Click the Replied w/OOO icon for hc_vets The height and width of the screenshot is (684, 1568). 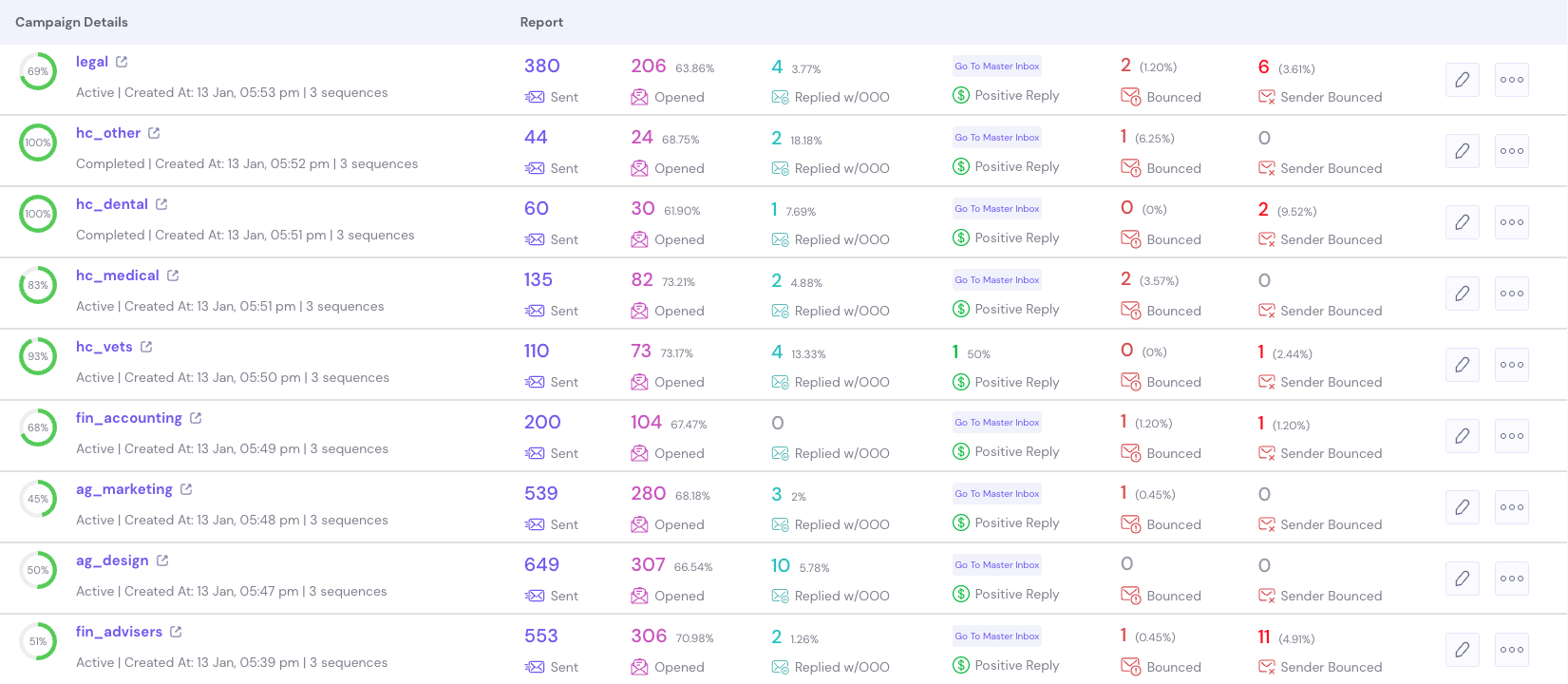(780, 381)
